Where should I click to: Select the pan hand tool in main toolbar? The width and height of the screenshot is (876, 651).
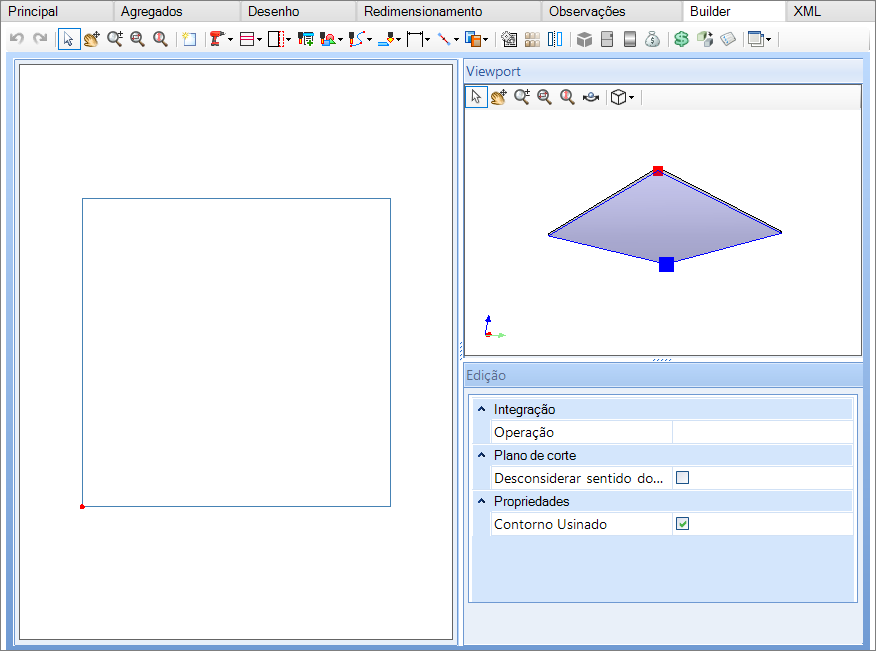point(92,39)
